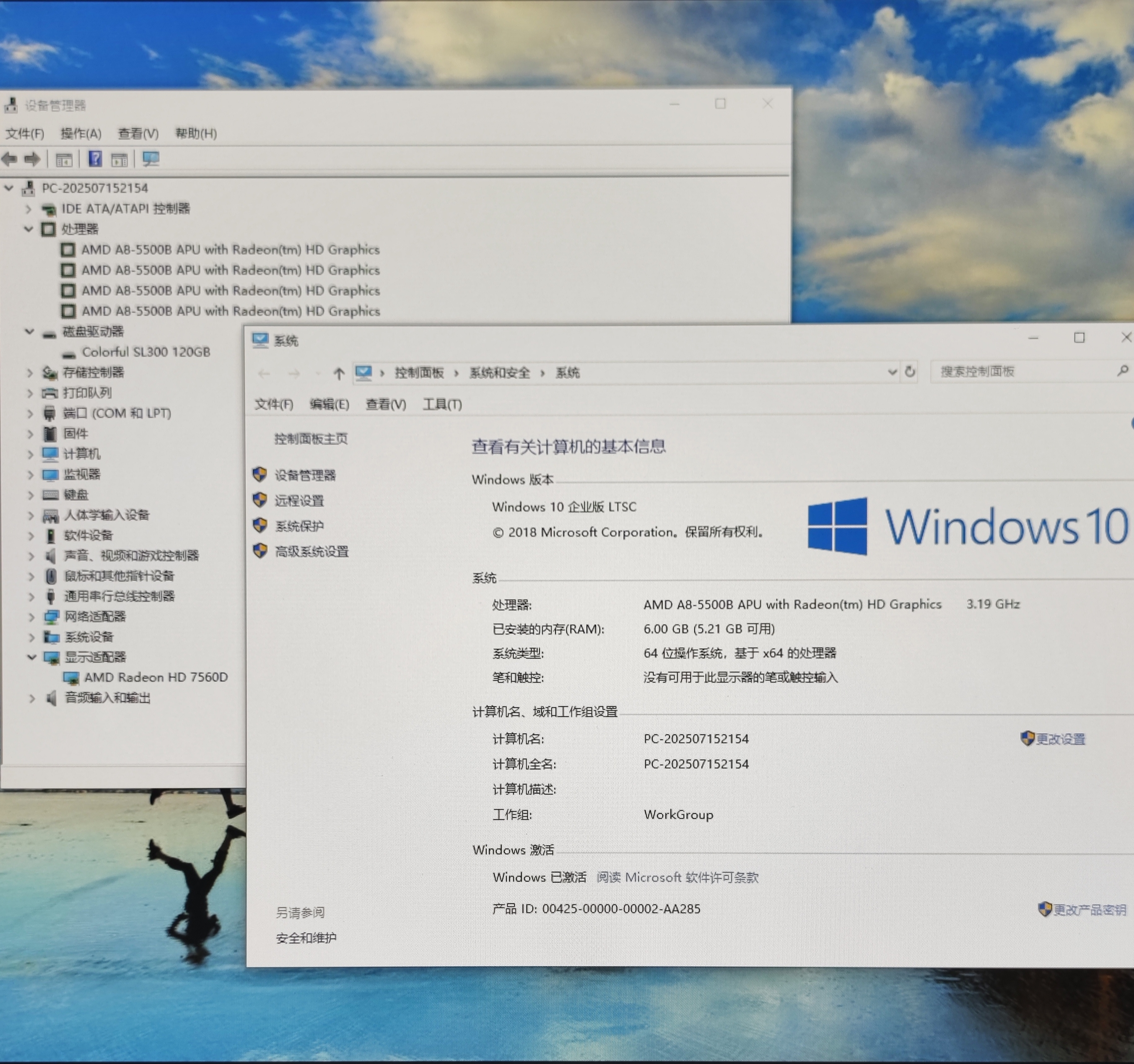Open 高级系统设置 link
This screenshot has height=1064, width=1134.
pyautogui.click(x=311, y=552)
